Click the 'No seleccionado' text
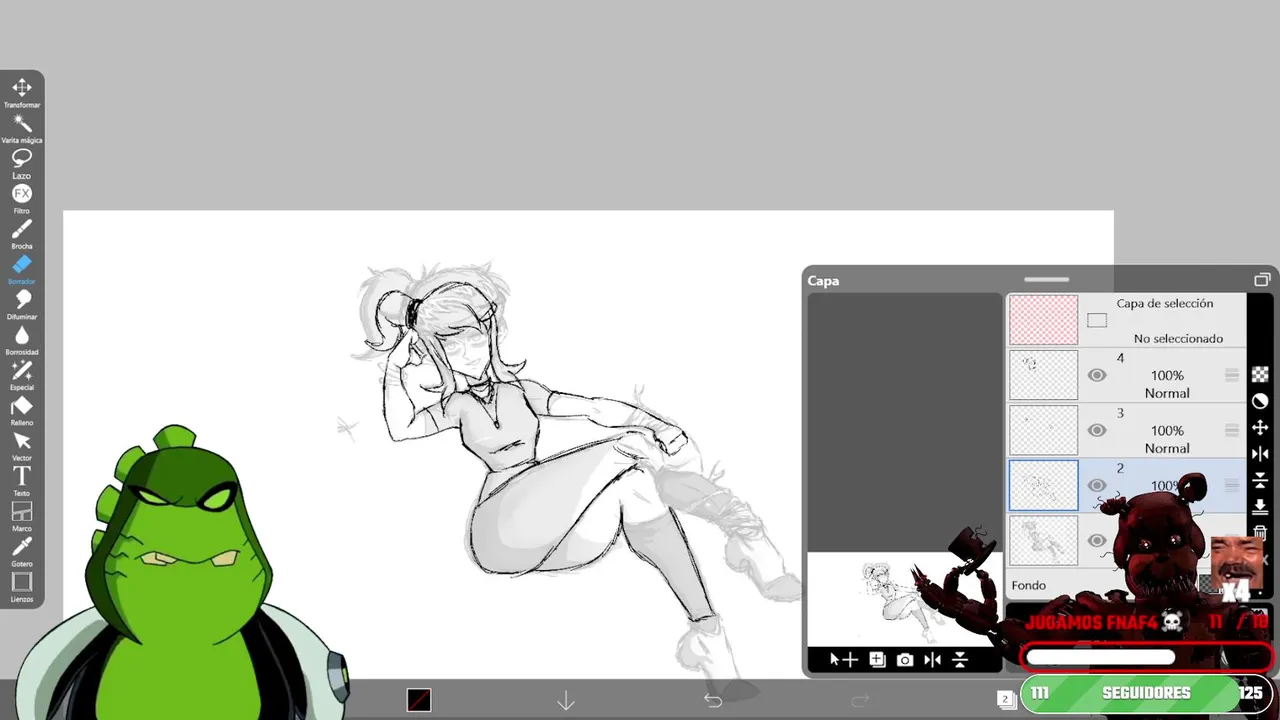 coord(1178,338)
